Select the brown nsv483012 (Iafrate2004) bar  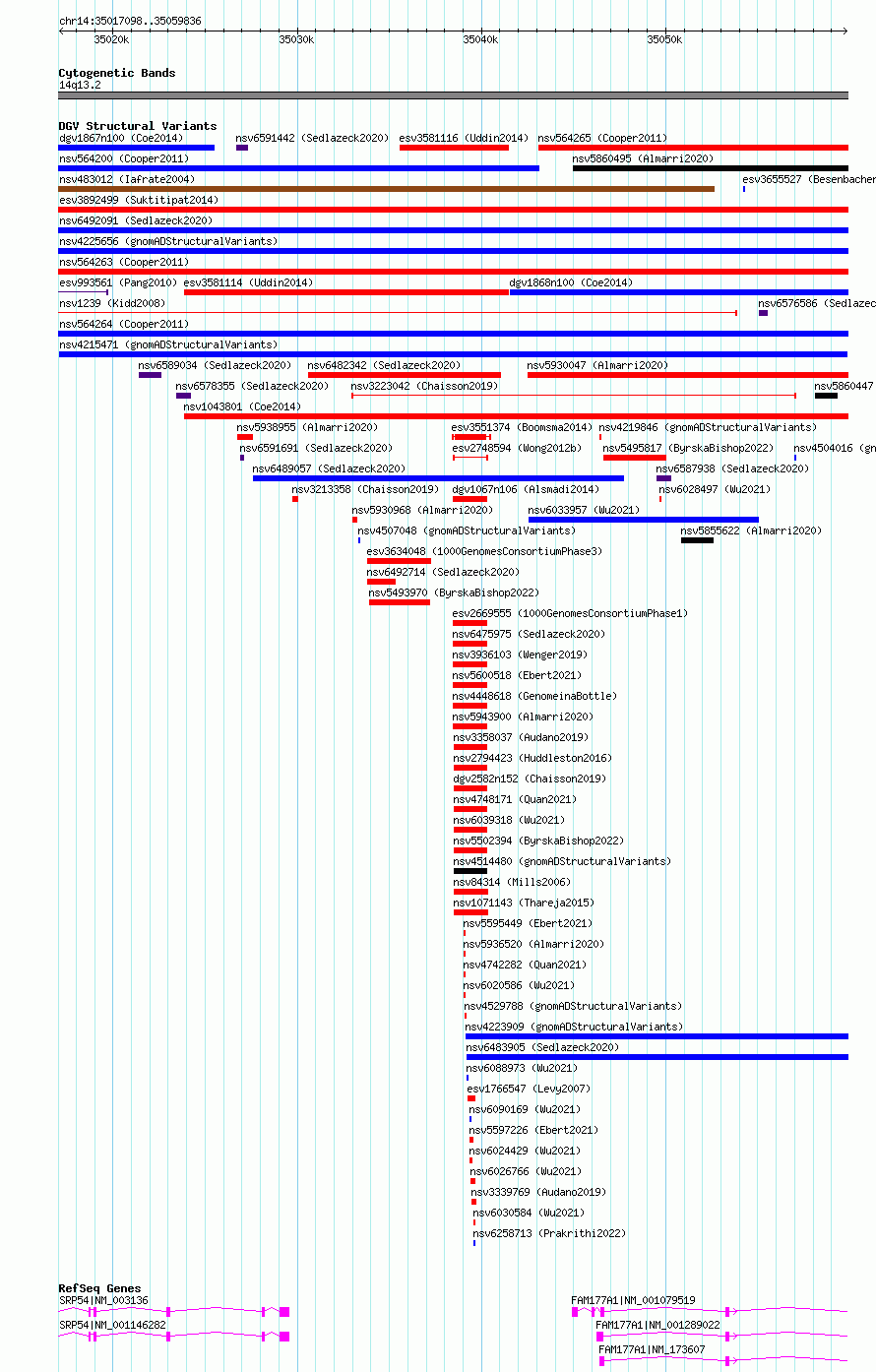pyautogui.click(x=386, y=189)
